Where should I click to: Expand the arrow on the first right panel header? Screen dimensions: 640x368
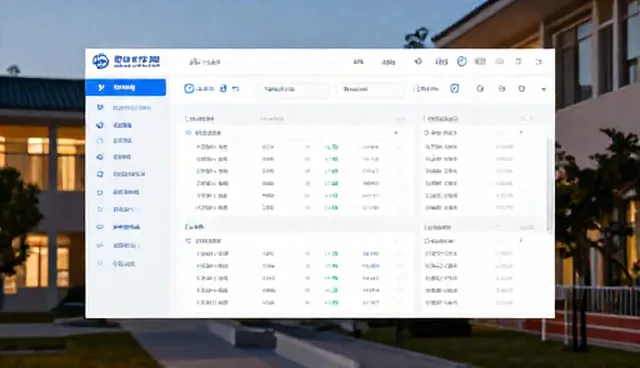521,133
